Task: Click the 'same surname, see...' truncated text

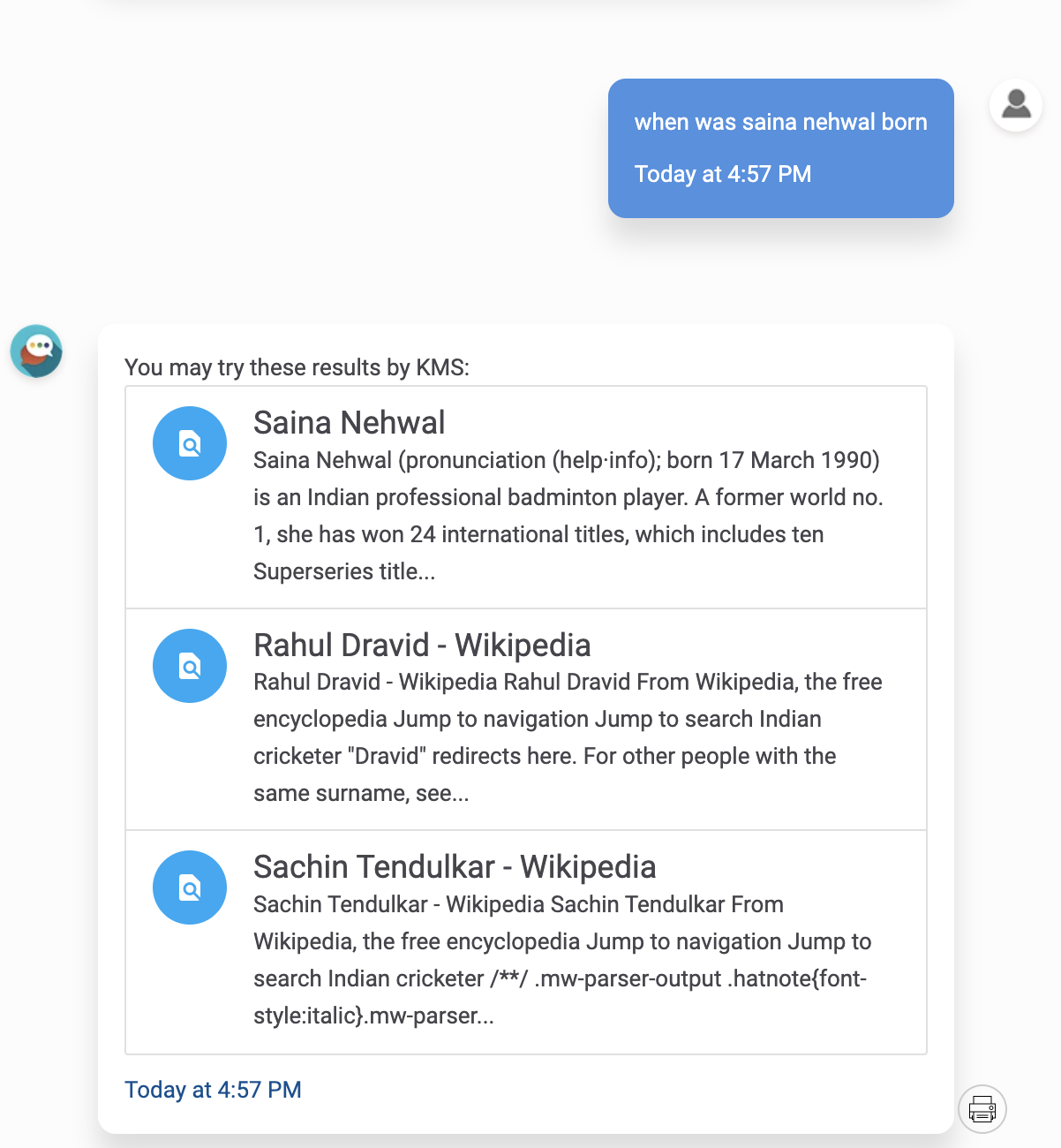Action: click(361, 793)
